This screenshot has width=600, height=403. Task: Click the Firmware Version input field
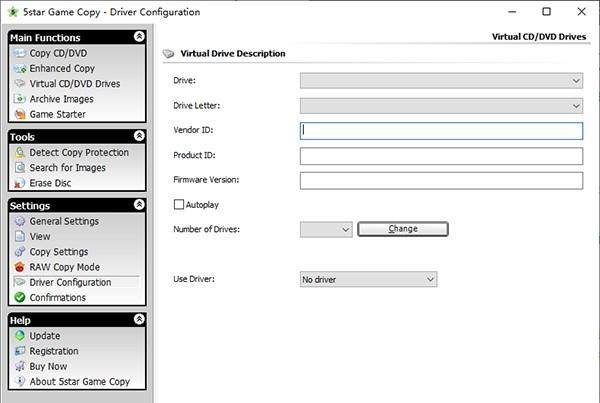441,181
